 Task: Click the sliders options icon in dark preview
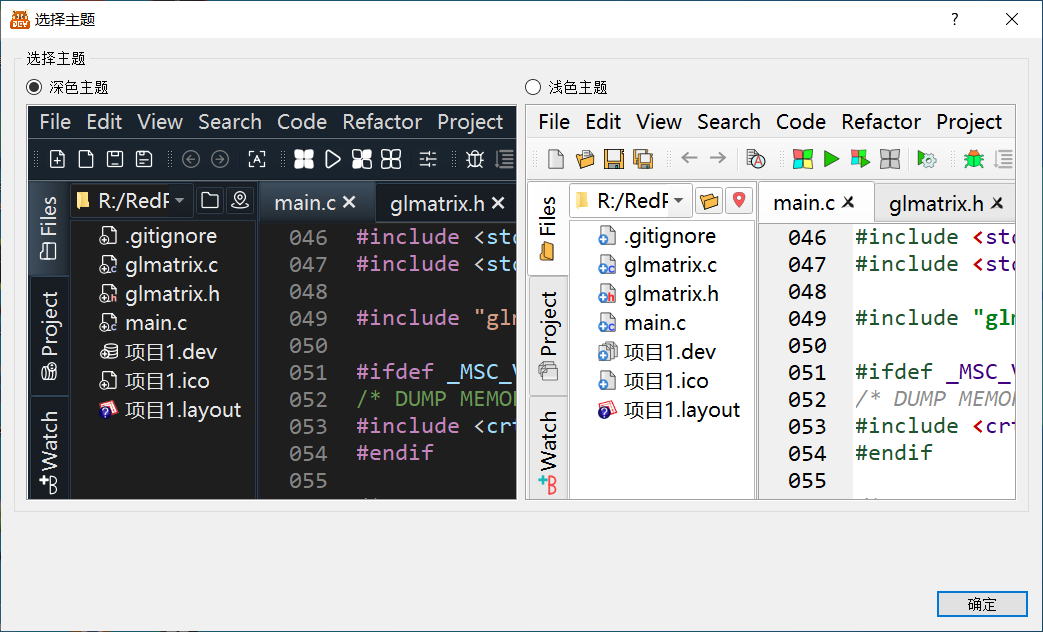pyautogui.click(x=428, y=159)
